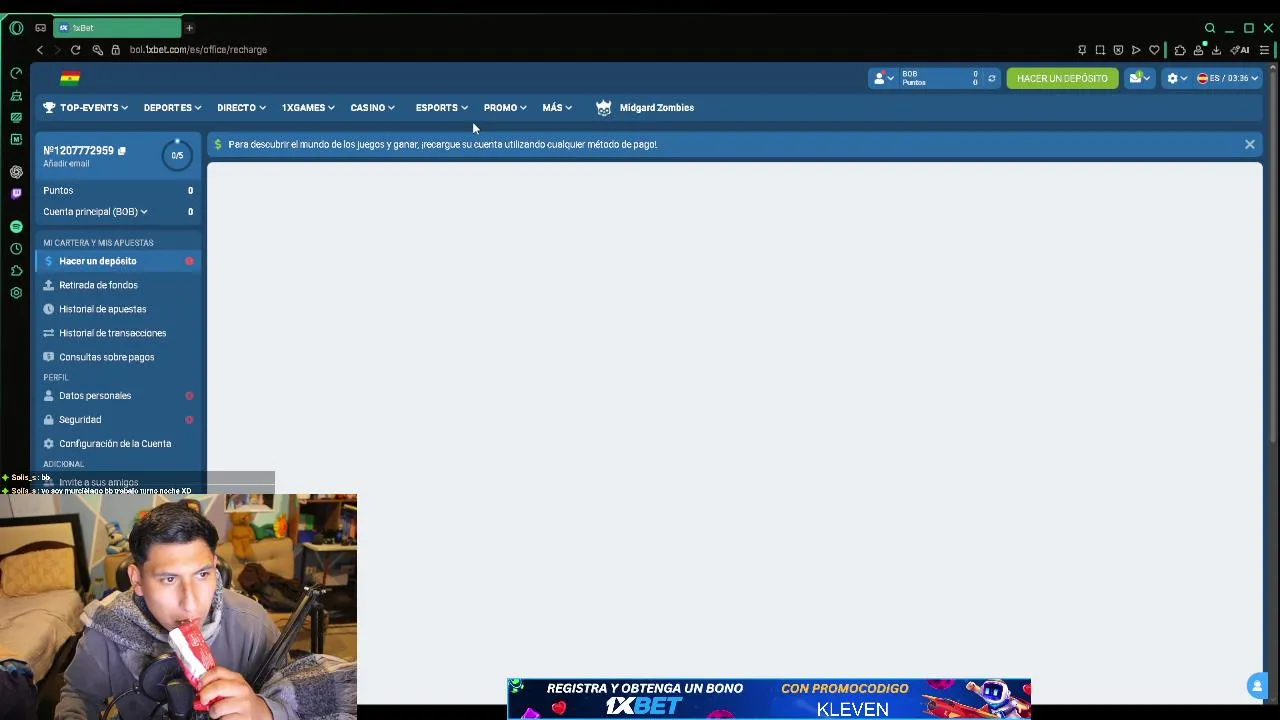Click the 1XBET promo banner
Viewport: 1280px width, 720px height.
[x=768, y=698]
